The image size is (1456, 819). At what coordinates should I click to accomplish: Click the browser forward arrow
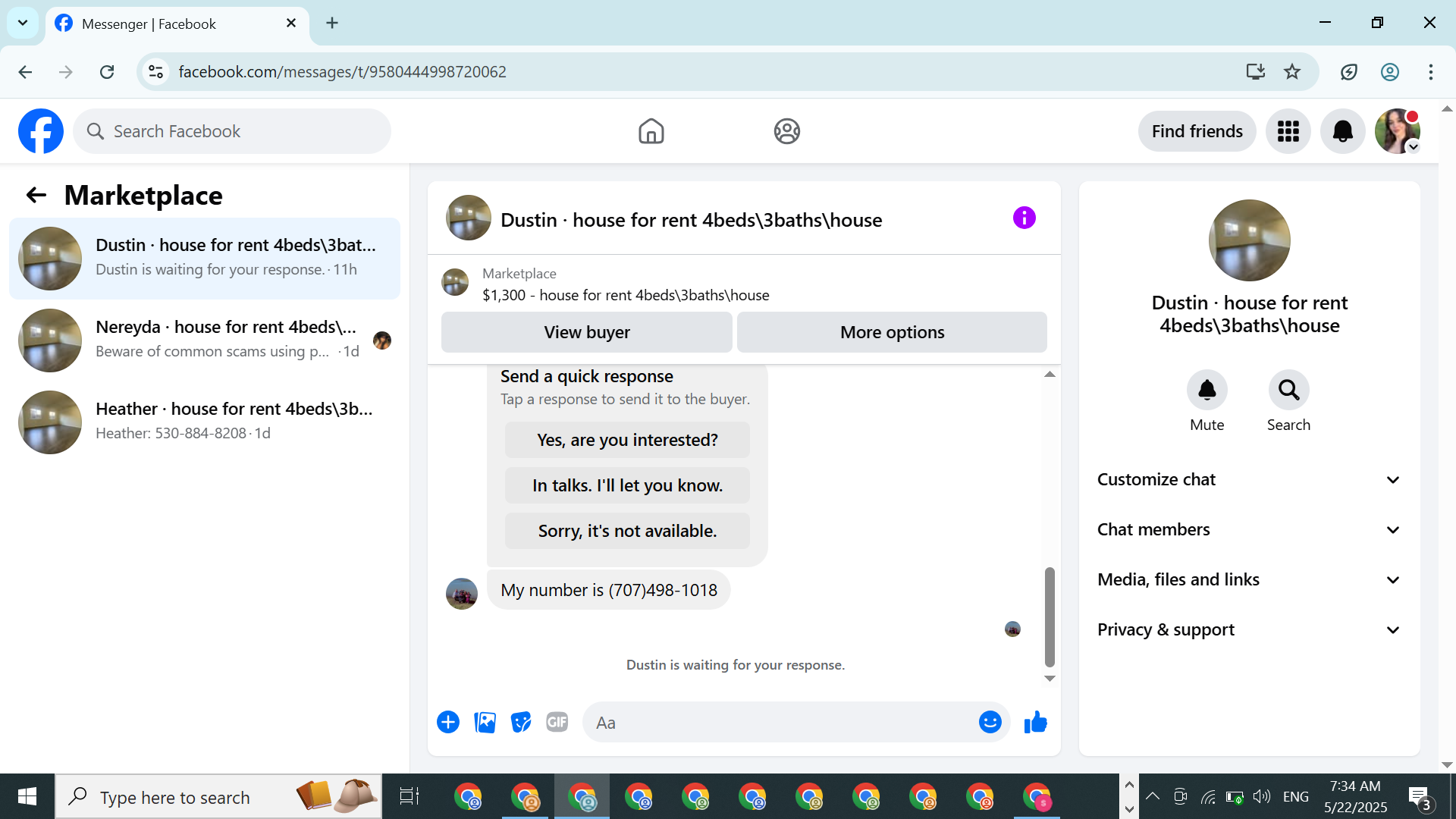(x=66, y=72)
